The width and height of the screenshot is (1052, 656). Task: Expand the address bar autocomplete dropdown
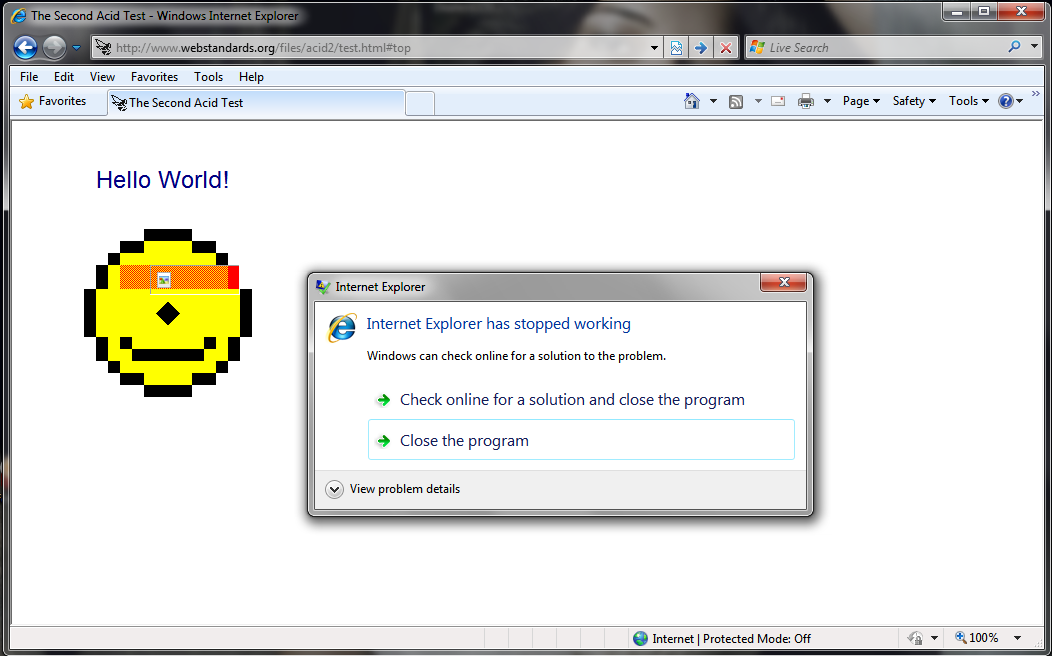click(x=655, y=48)
